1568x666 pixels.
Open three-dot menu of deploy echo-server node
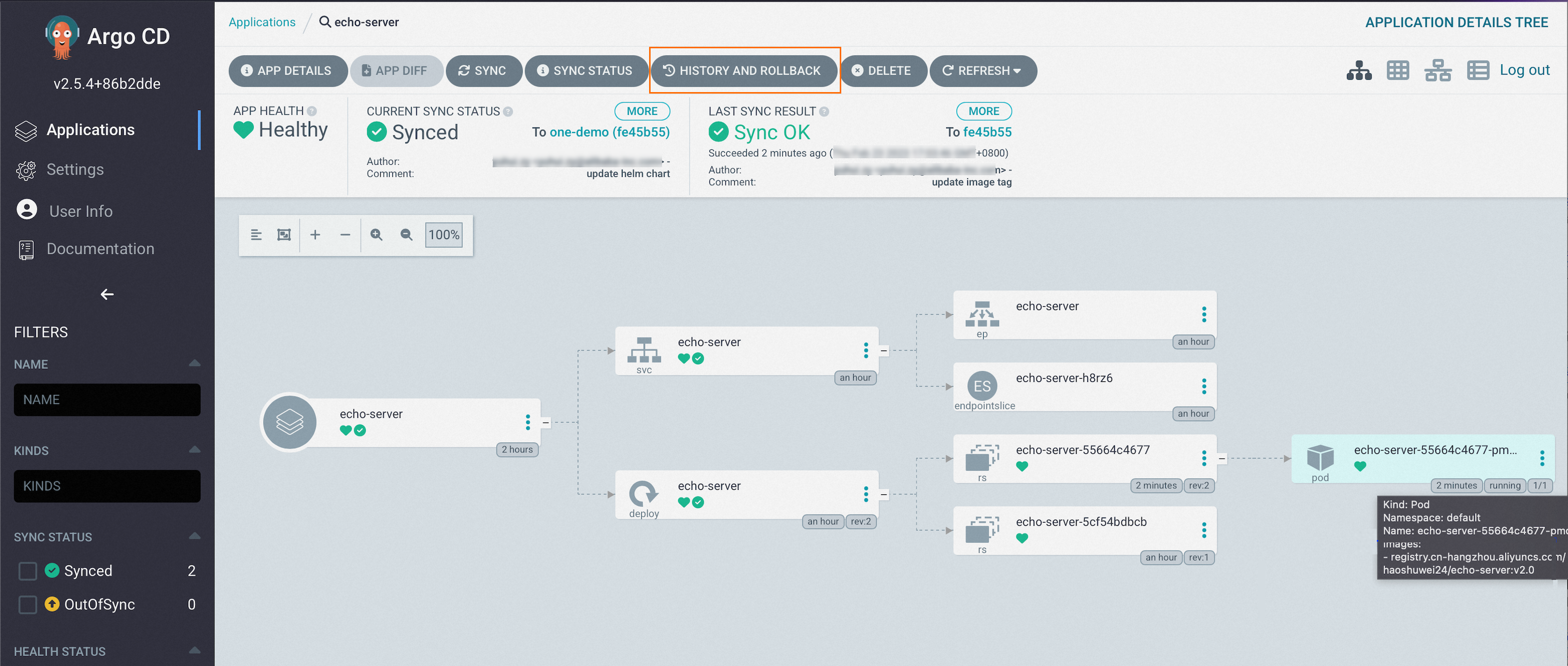[866, 494]
